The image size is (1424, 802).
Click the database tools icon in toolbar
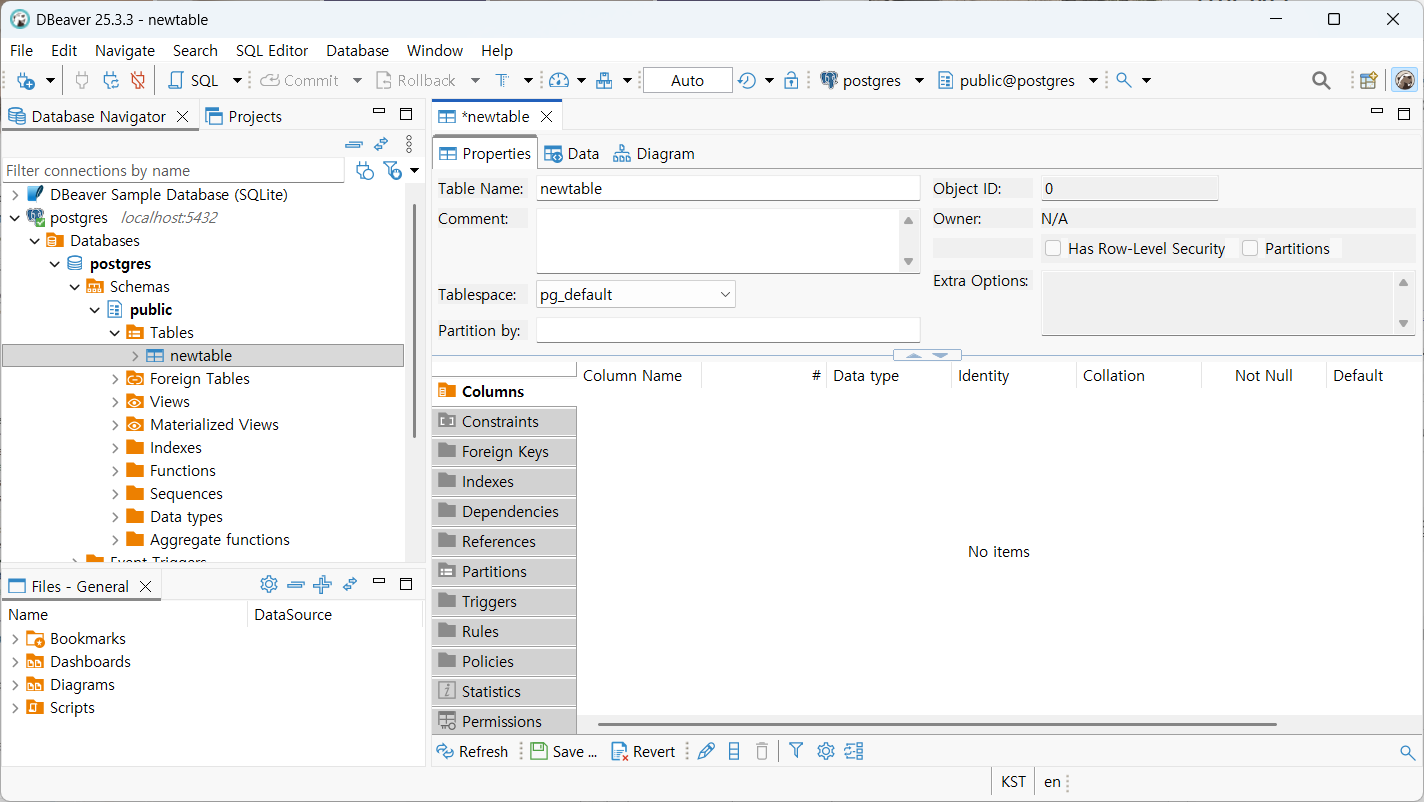pyautogui.click(x=604, y=81)
